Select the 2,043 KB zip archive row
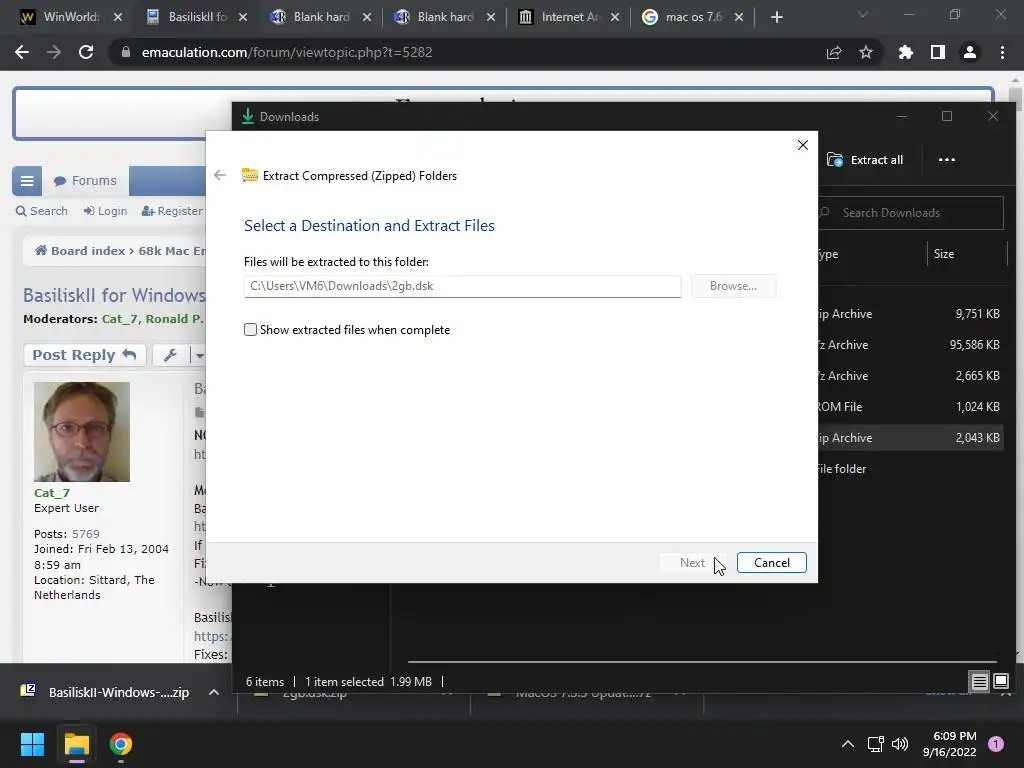1024x768 pixels. click(x=909, y=438)
